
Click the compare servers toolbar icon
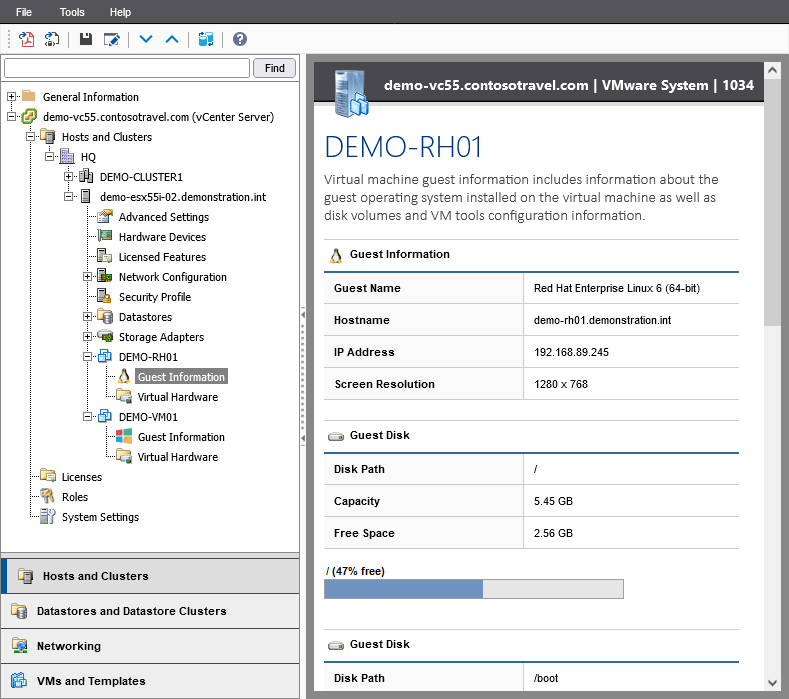pyautogui.click(x=206, y=39)
